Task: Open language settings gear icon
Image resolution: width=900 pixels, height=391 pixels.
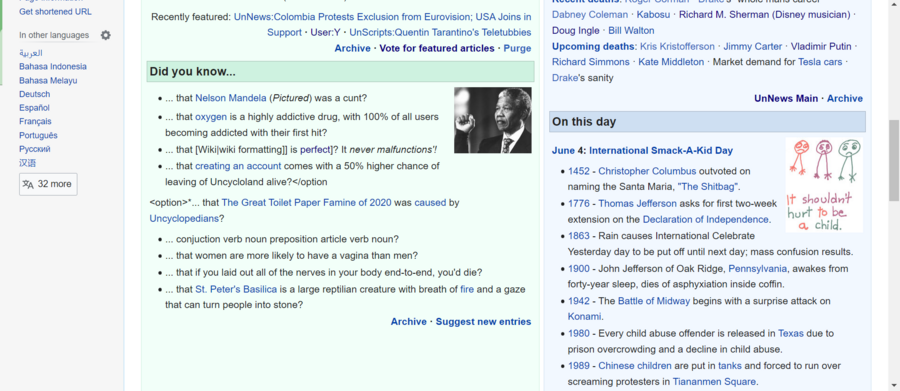Action: pos(106,35)
